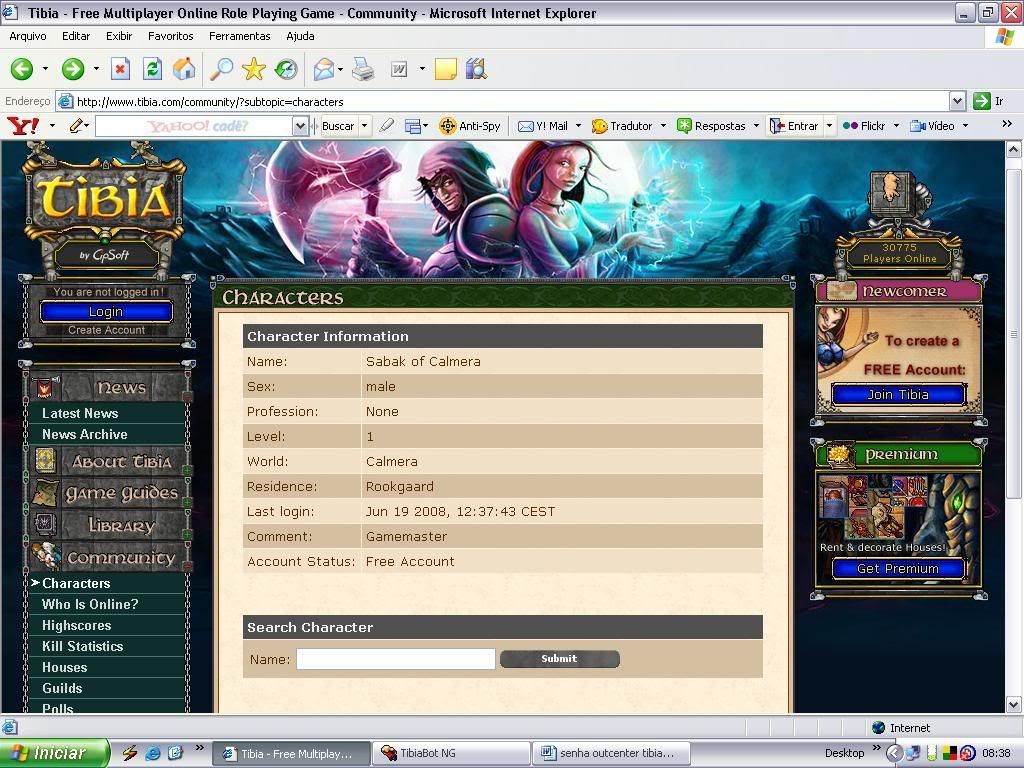Refresh the page with the Refresh icon
Screen dimensions: 1024x768
tap(152, 69)
